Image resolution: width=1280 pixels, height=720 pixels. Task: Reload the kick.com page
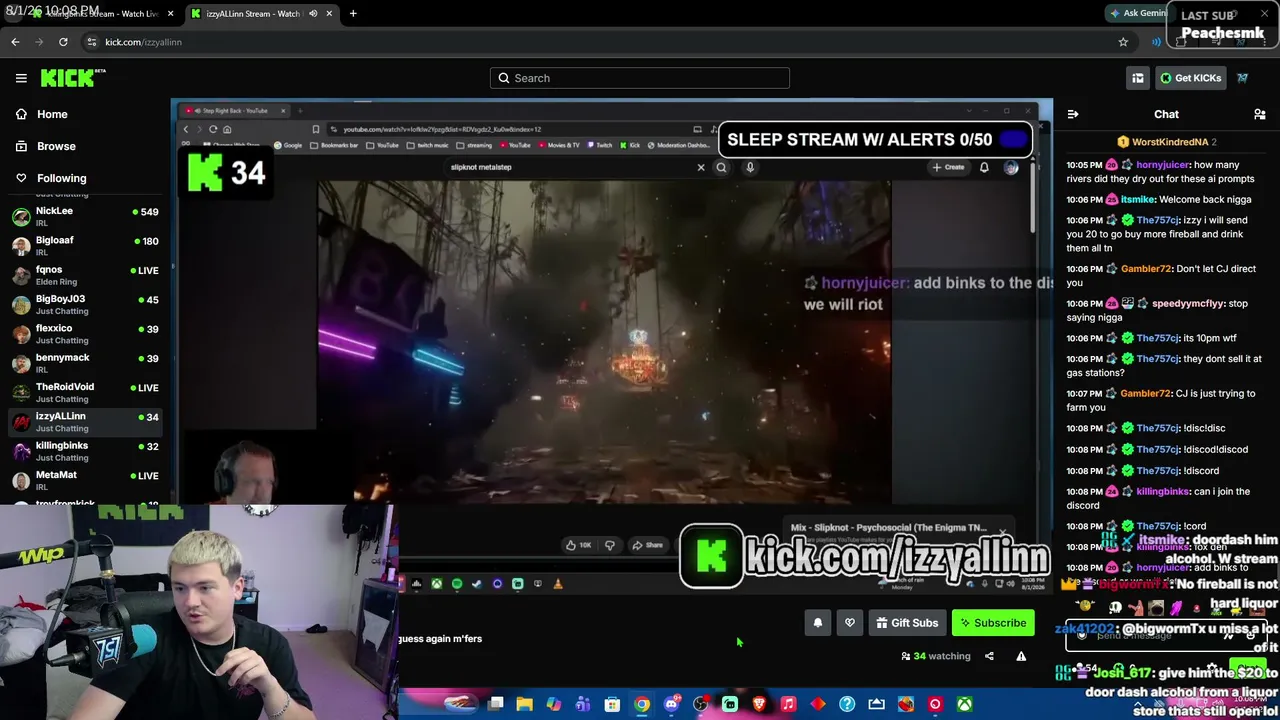coord(63,42)
